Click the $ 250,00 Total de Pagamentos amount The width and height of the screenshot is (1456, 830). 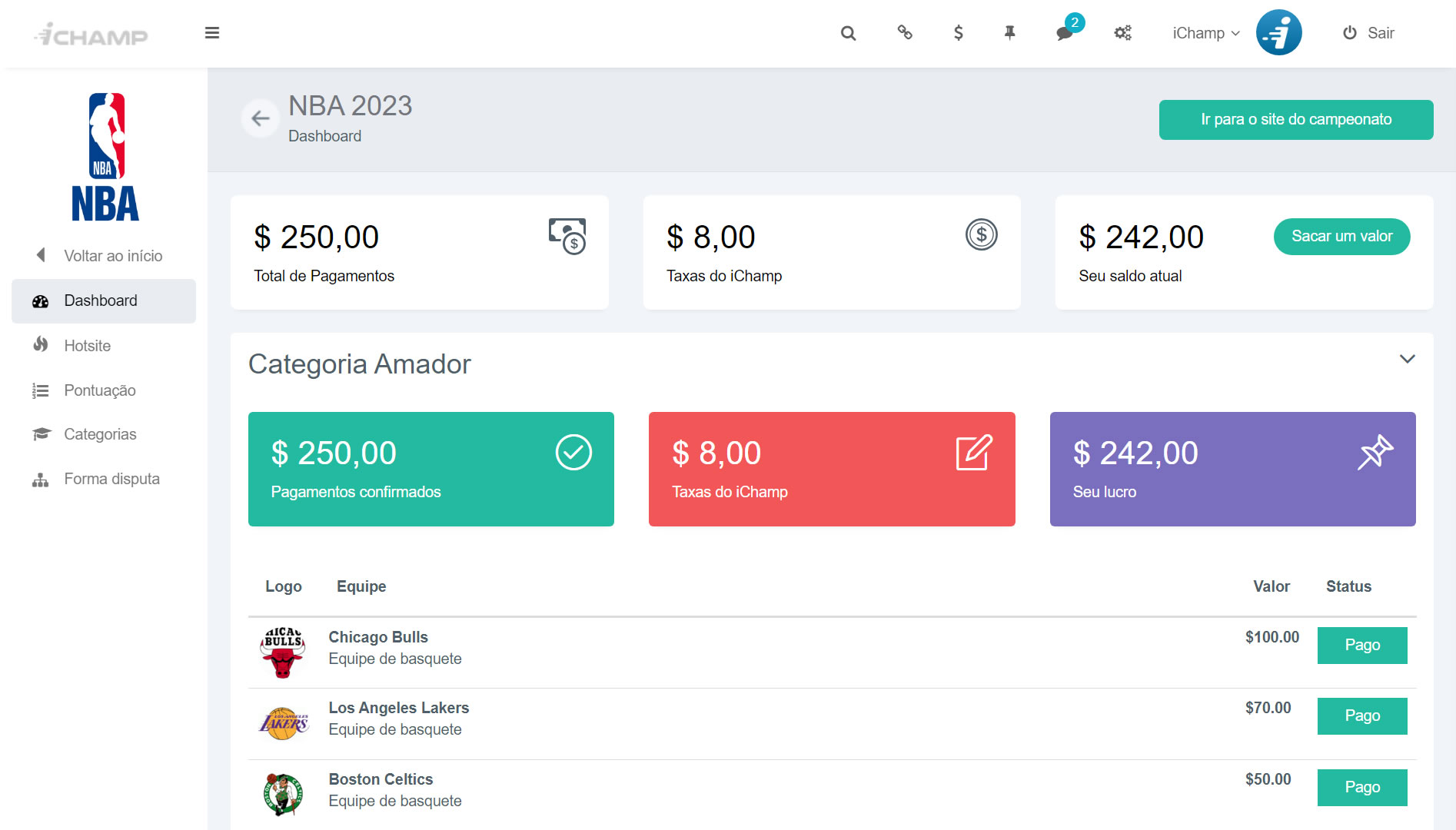click(x=316, y=237)
